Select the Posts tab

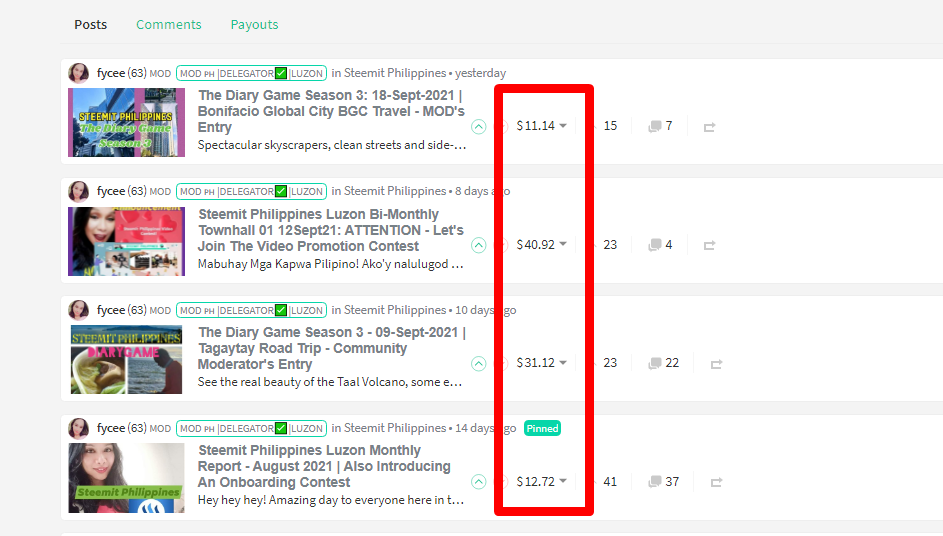click(x=91, y=25)
